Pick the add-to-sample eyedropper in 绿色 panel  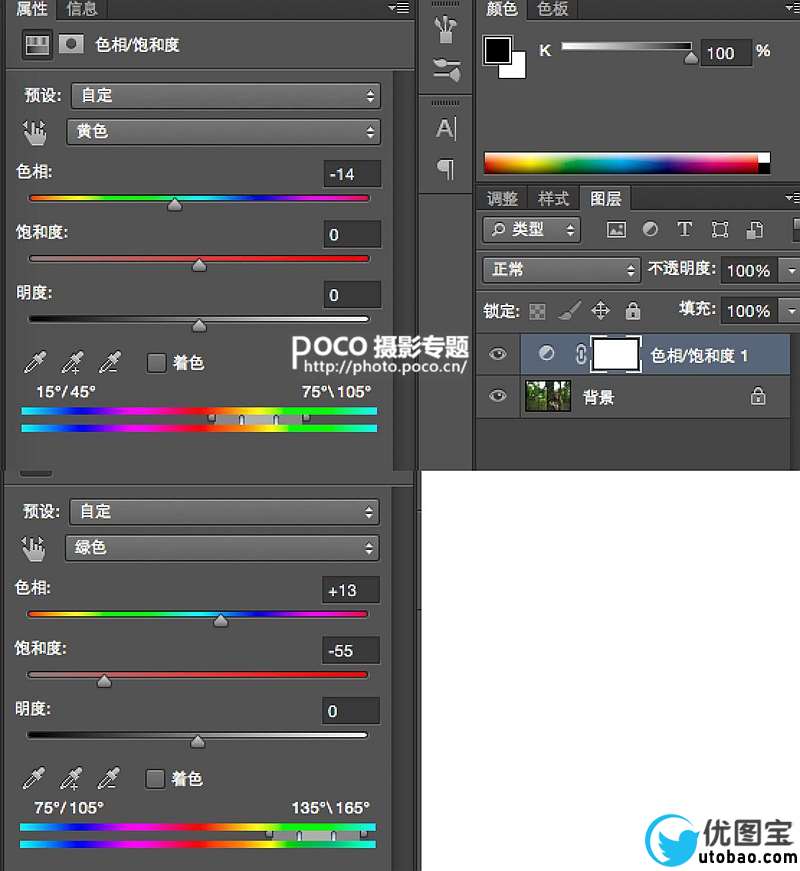click(x=71, y=778)
